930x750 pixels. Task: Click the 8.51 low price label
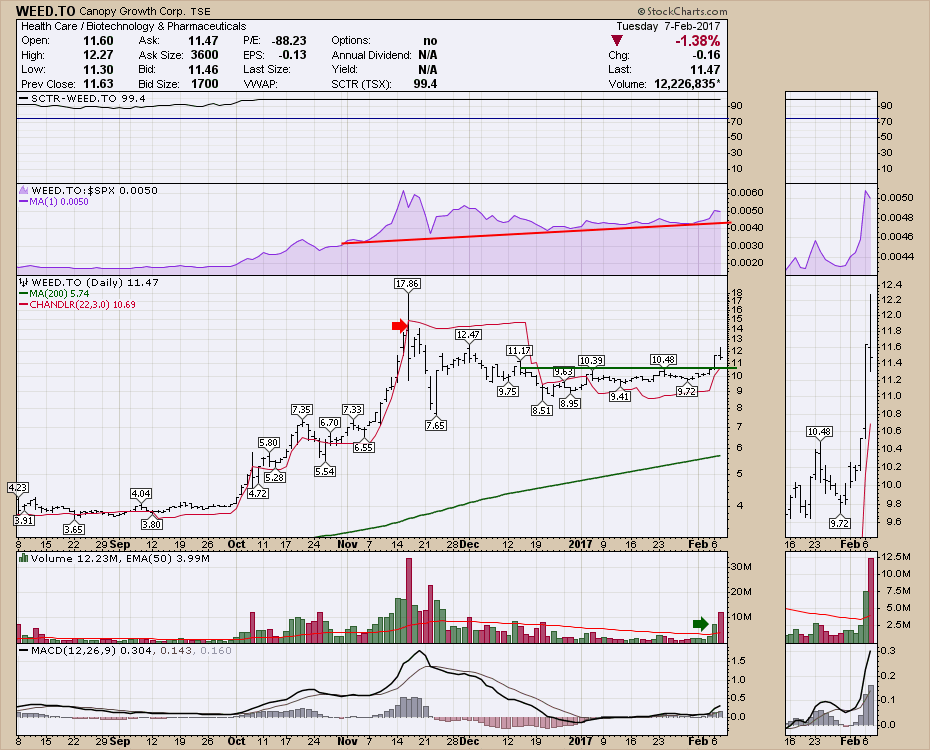(542, 410)
